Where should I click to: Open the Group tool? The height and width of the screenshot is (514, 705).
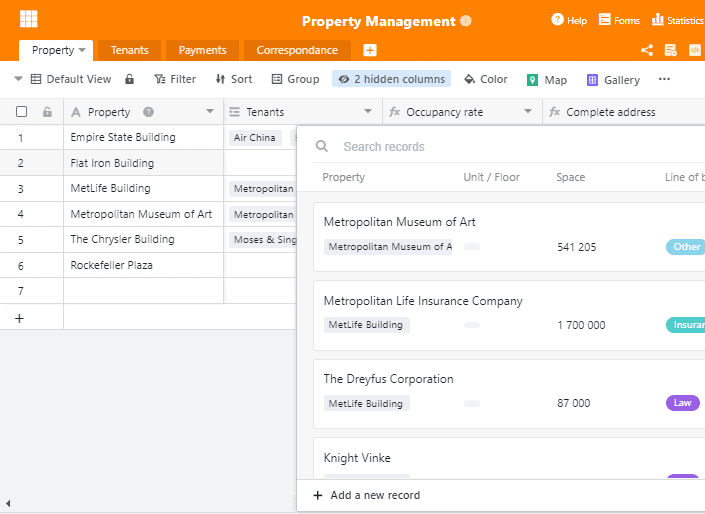click(296, 79)
